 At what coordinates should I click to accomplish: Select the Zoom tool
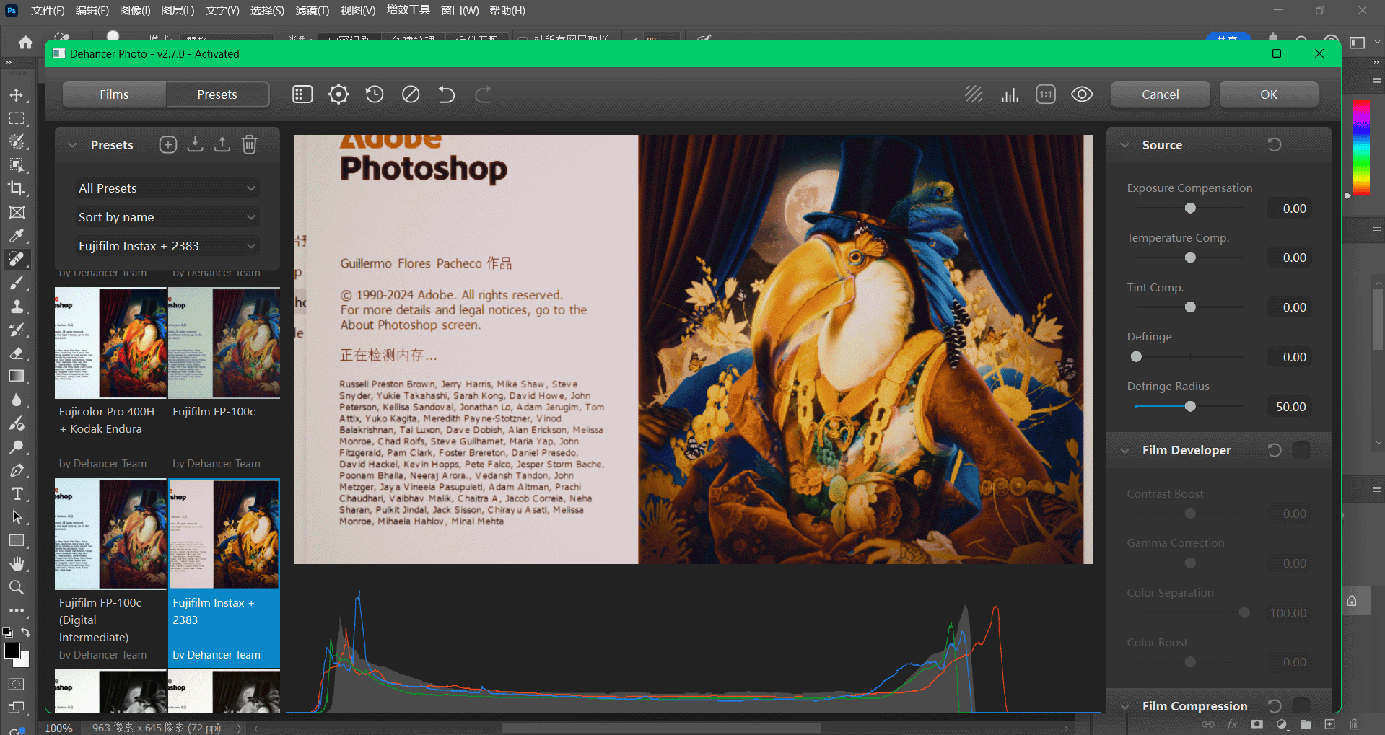16,587
